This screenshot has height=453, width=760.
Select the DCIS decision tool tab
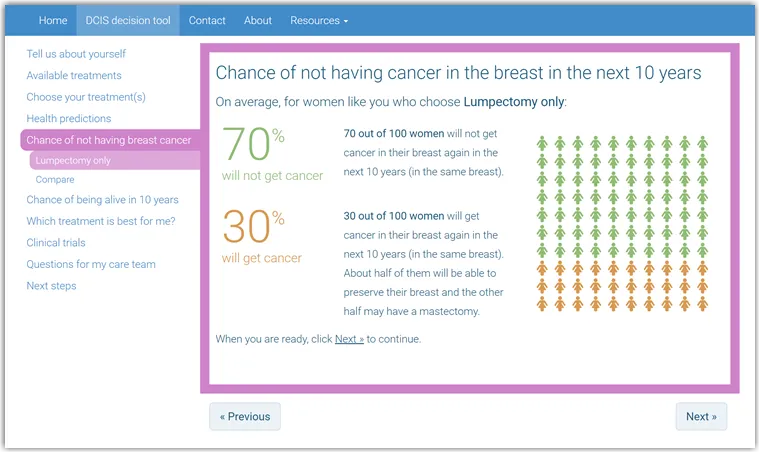click(x=128, y=20)
